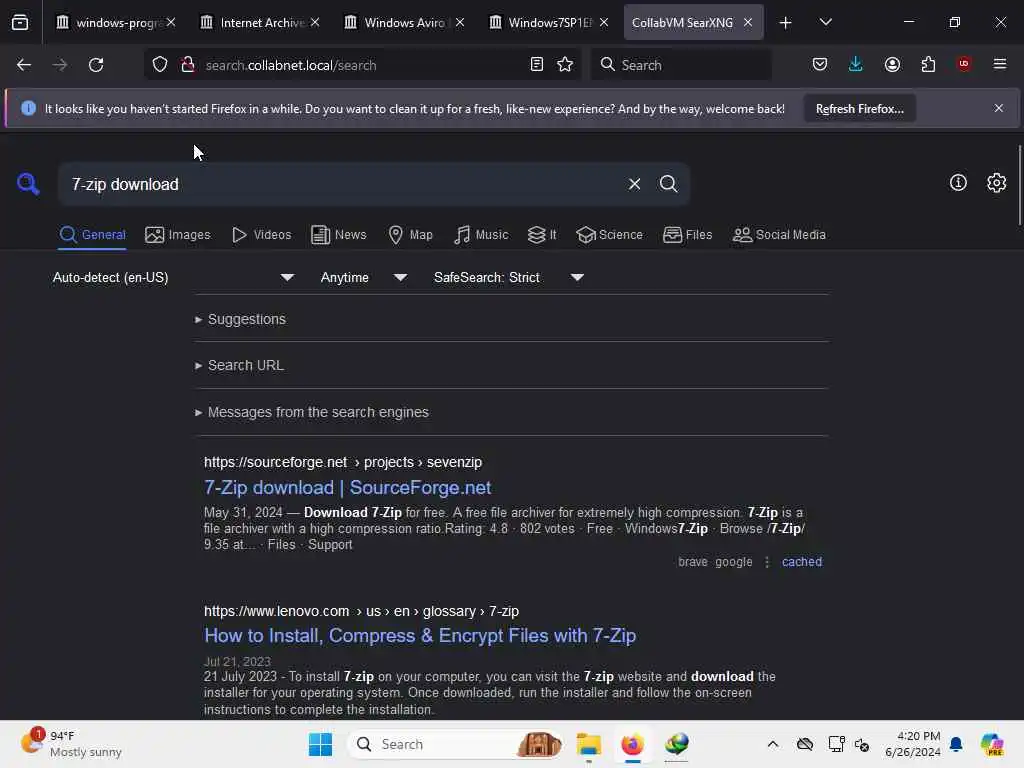Expand the Search URL section
This screenshot has width=1024, height=768.
(239, 365)
